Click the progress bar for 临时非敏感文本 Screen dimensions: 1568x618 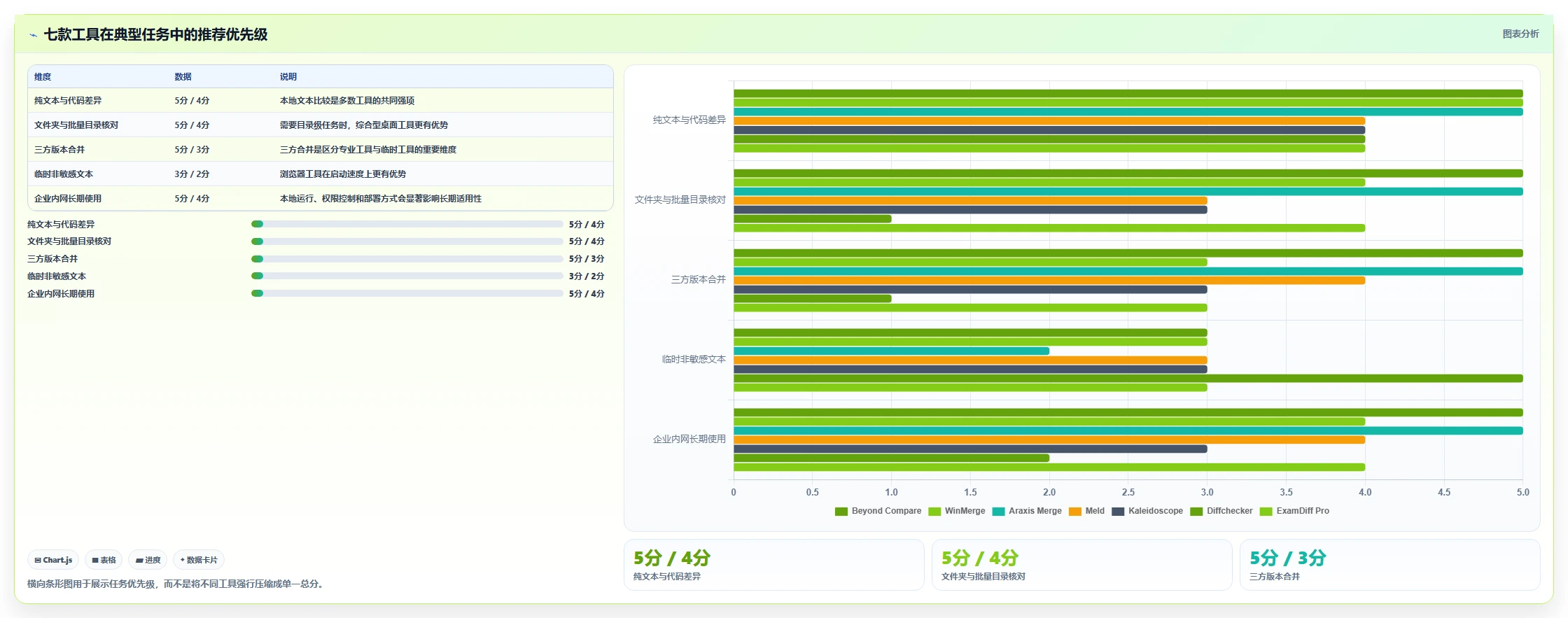pos(407,276)
